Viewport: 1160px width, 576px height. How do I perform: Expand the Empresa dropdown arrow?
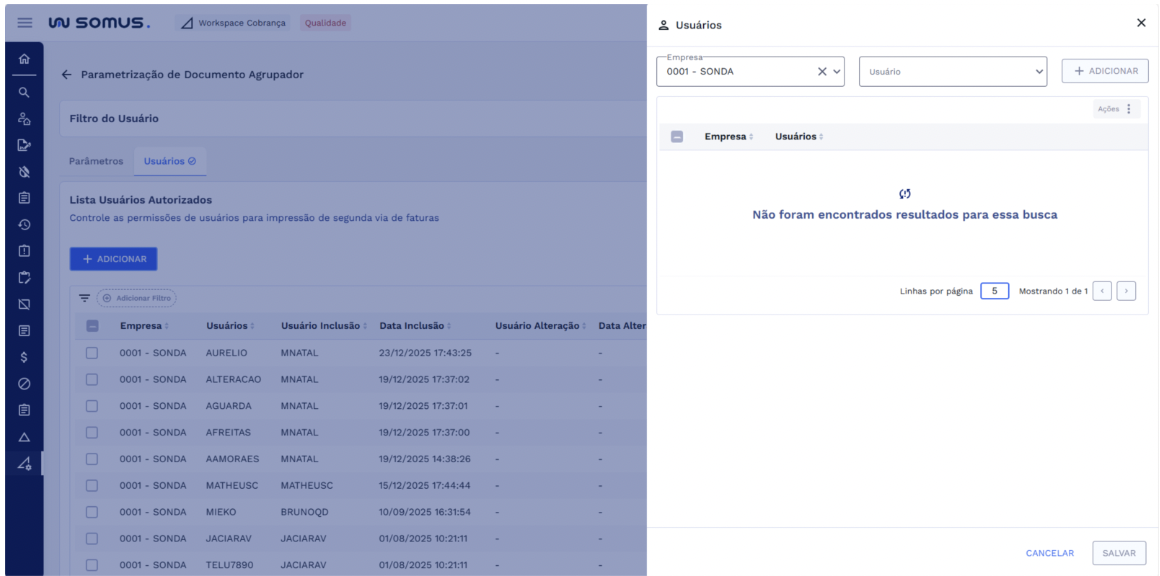(838, 71)
